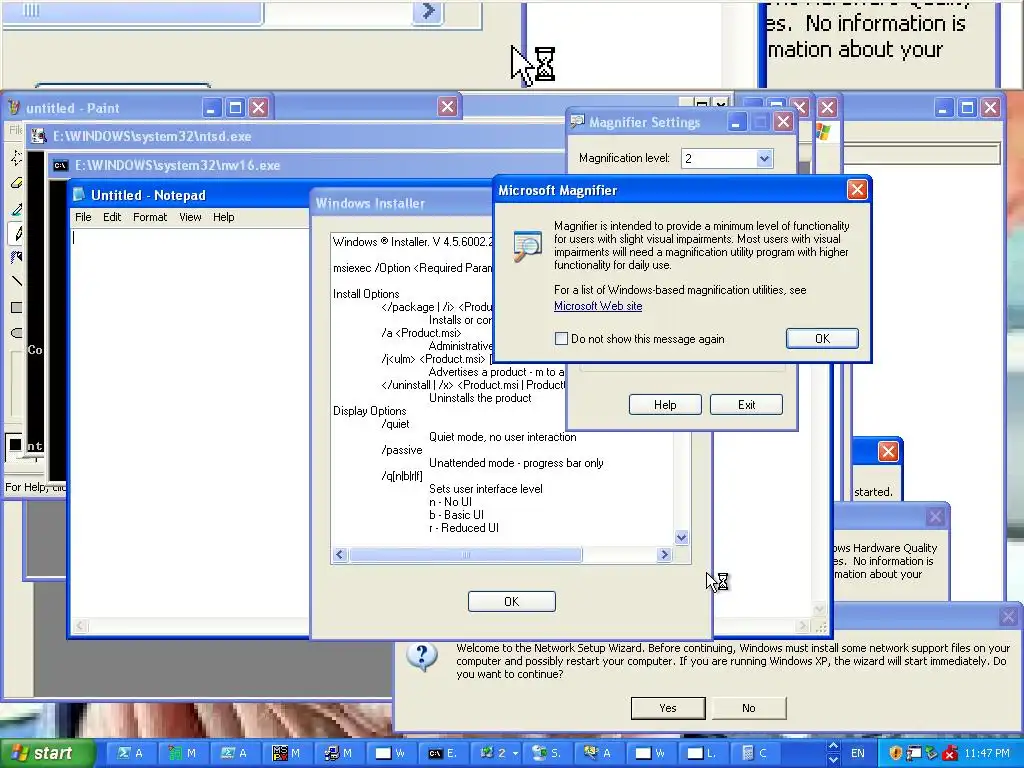Click the Magnifier Settings title icon

pyautogui.click(x=577, y=122)
